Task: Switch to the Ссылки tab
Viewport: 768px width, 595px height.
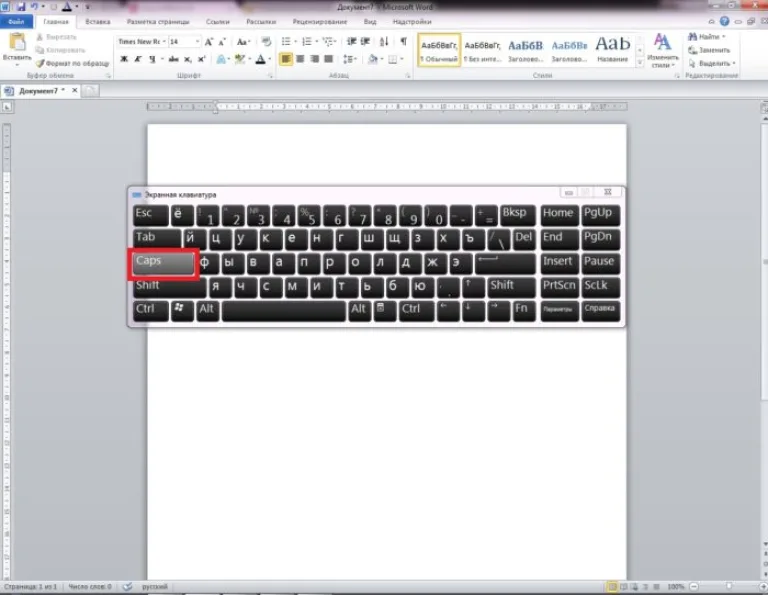Action: tap(217, 22)
